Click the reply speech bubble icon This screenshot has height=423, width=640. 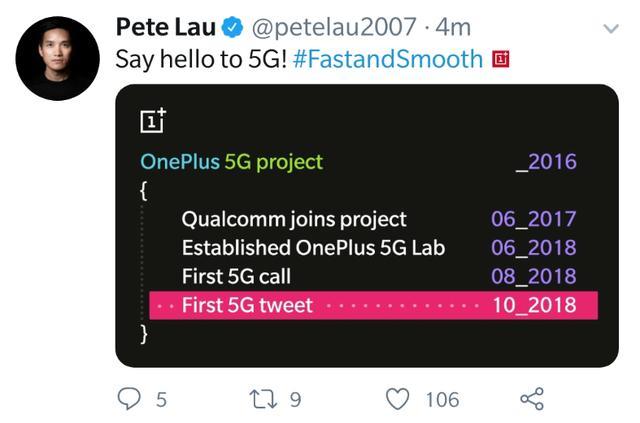pyautogui.click(x=130, y=399)
